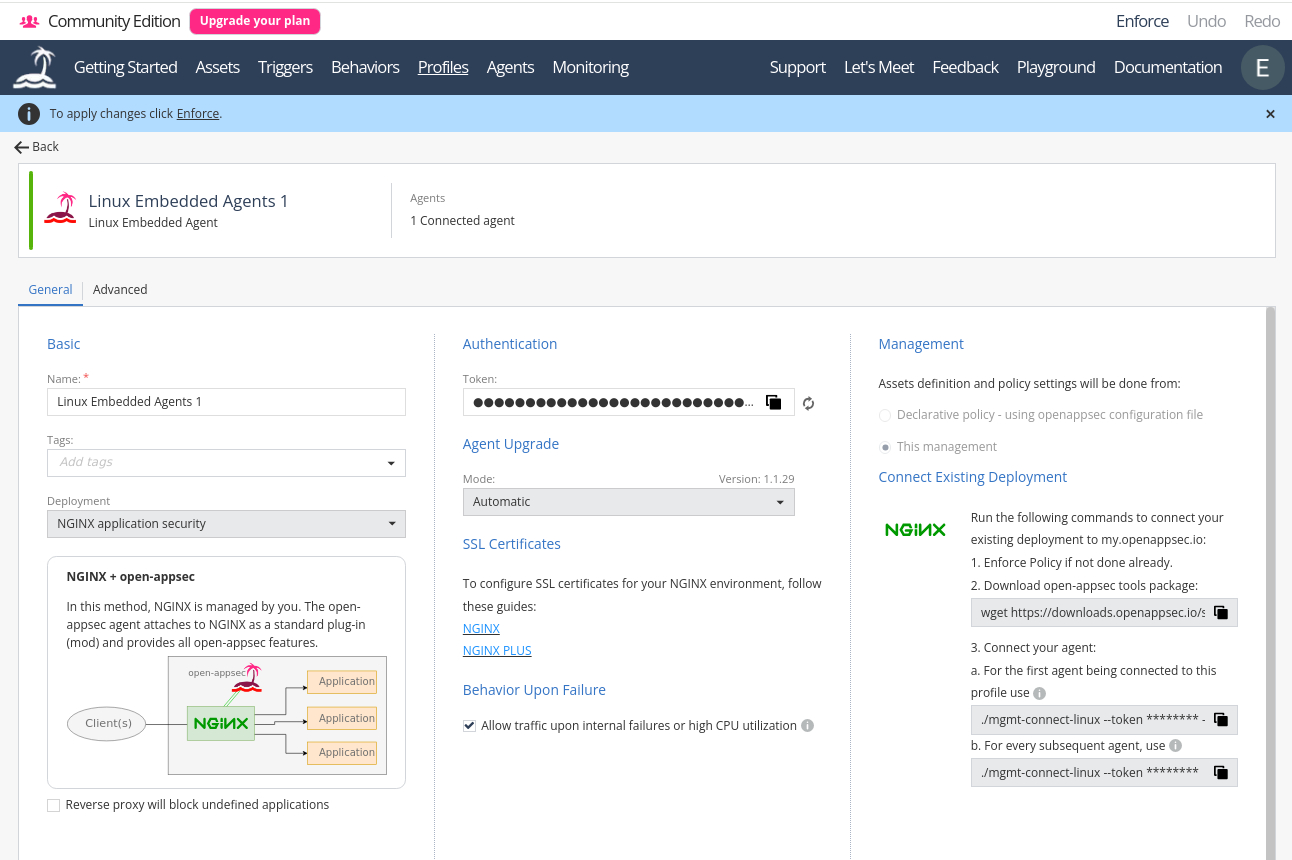Viewport: 1292px width, 860px height.
Task: Open the Tags dropdown
Action: coord(390,463)
